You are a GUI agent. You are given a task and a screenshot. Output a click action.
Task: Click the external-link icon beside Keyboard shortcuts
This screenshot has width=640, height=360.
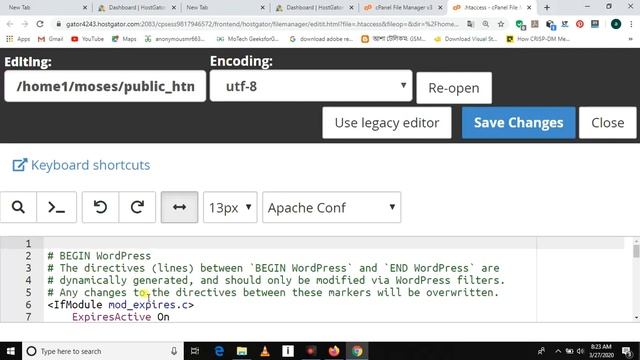pos(20,165)
